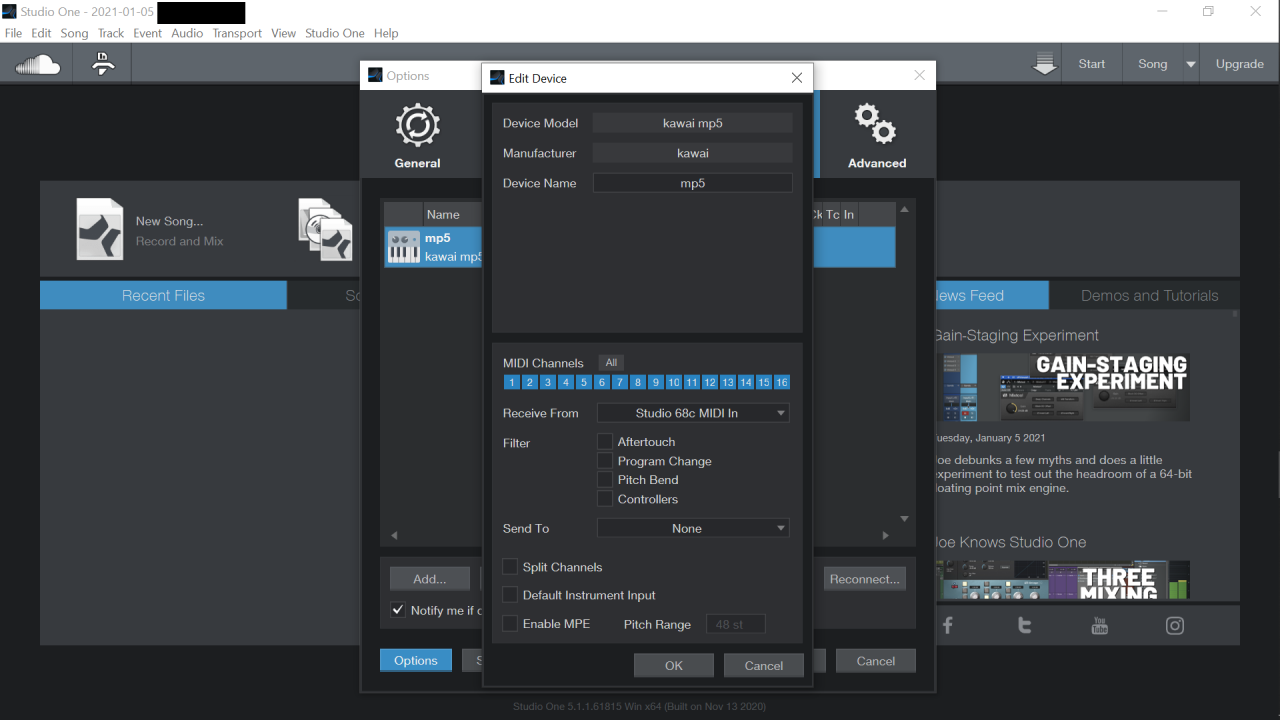Open the Advanced gears icon in Options
This screenshot has width=1280, height=720.
tap(875, 125)
